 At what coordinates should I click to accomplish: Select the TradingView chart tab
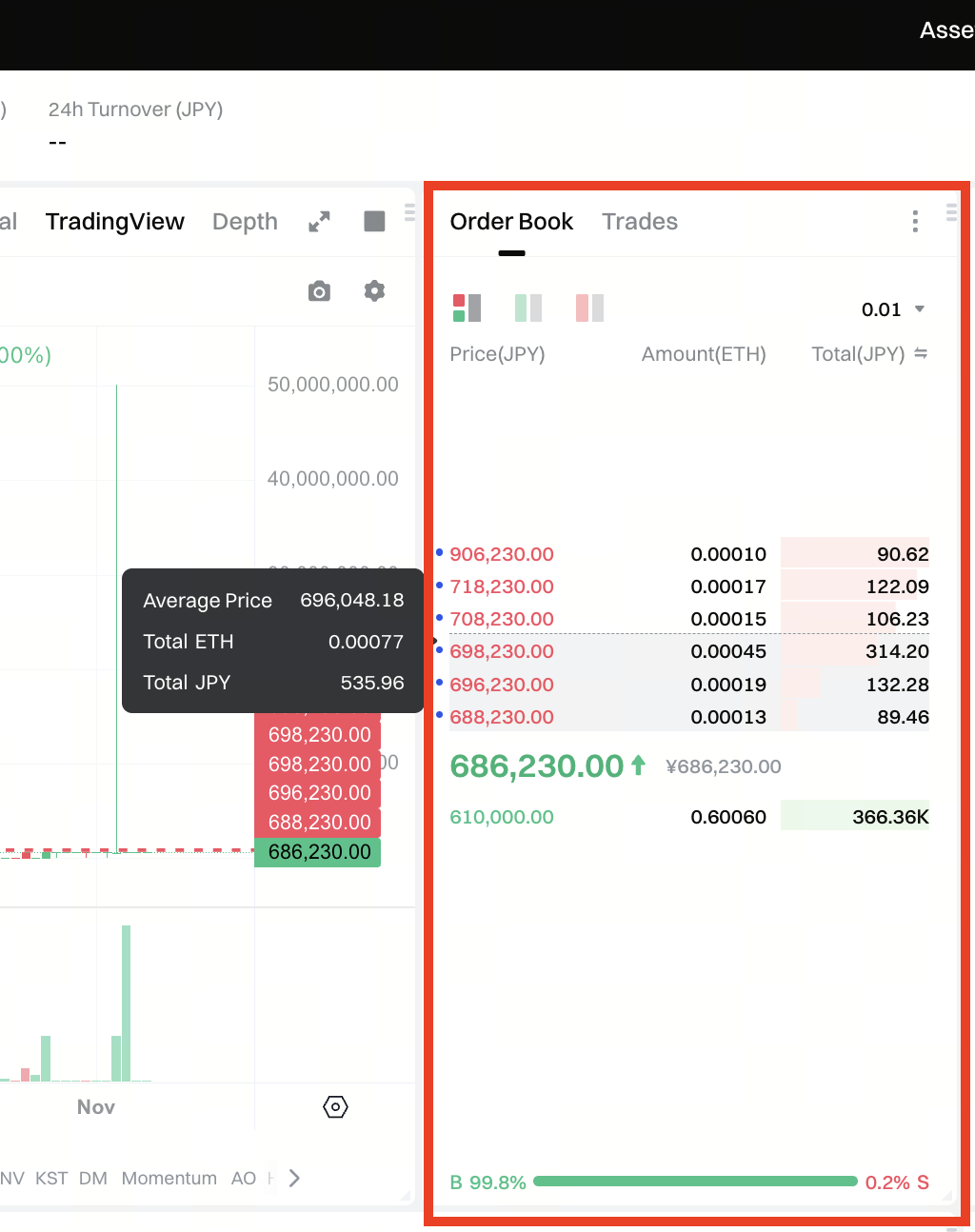click(x=115, y=222)
